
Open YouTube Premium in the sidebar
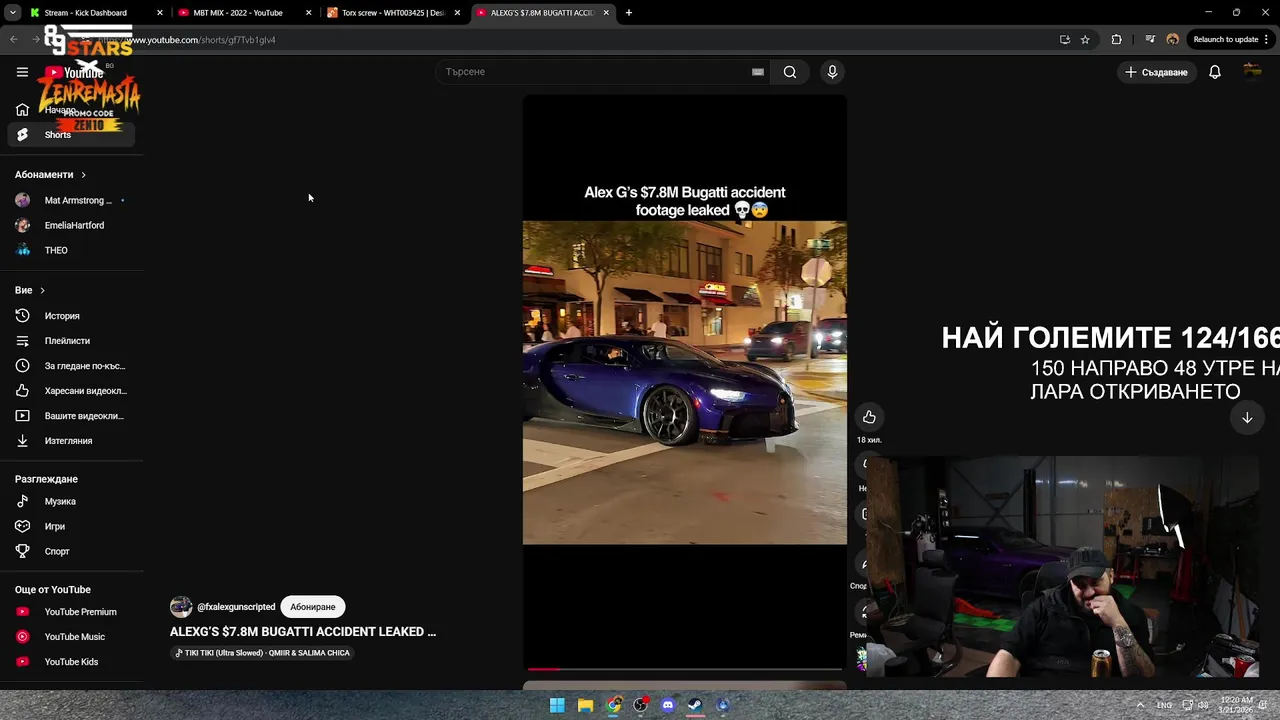coord(71,612)
